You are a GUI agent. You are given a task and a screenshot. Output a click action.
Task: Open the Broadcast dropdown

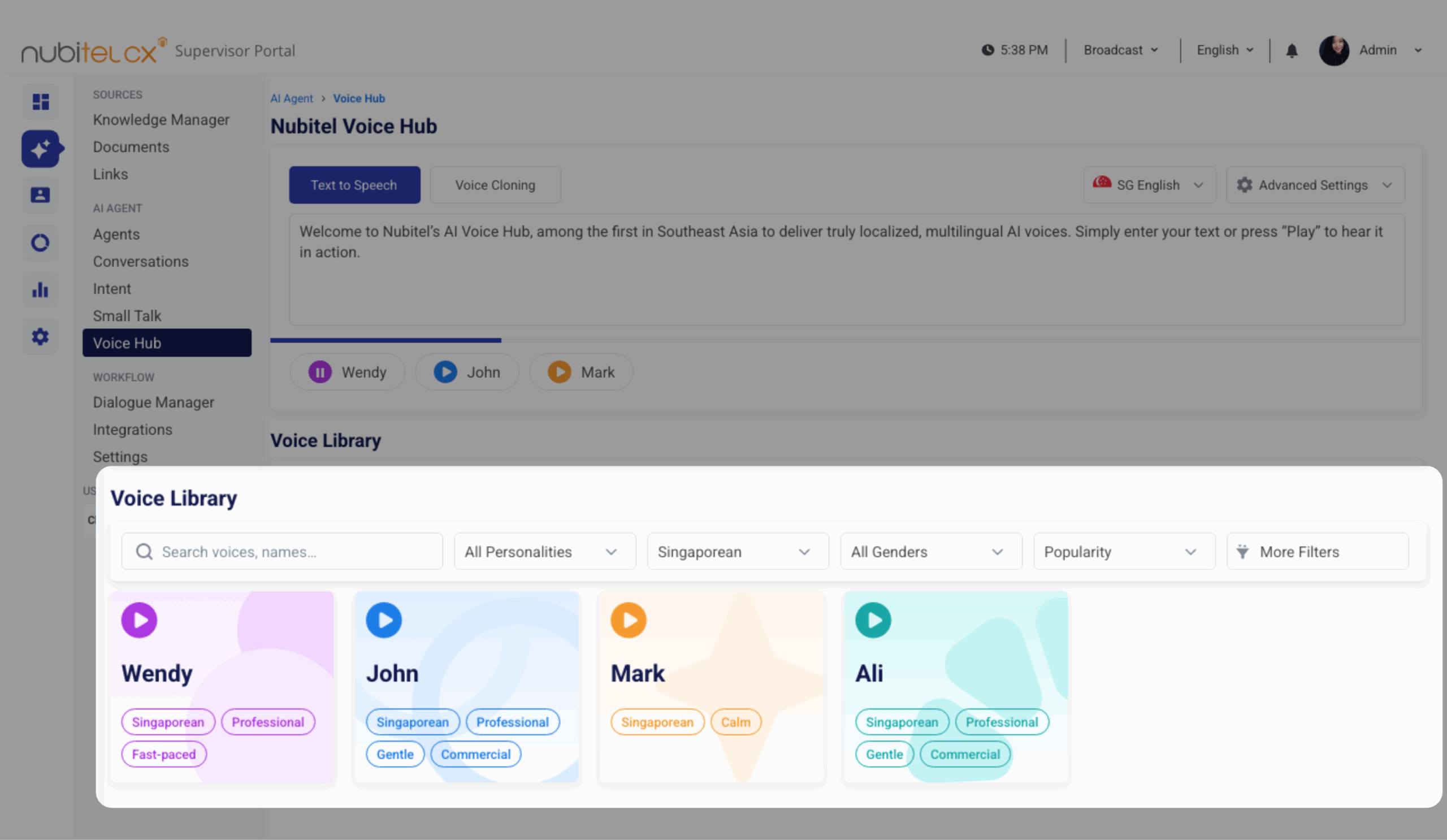[1120, 50]
